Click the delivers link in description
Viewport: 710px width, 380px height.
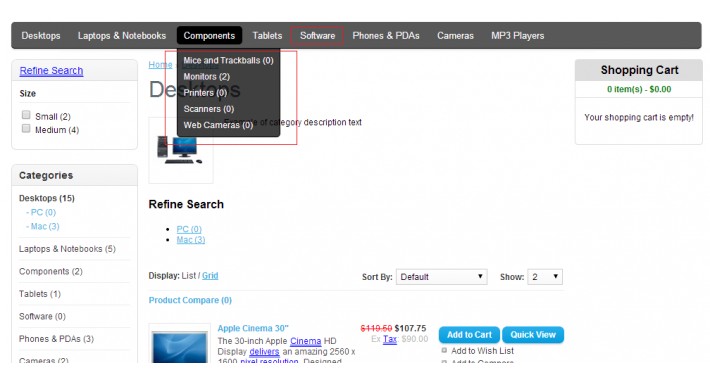coord(264,351)
